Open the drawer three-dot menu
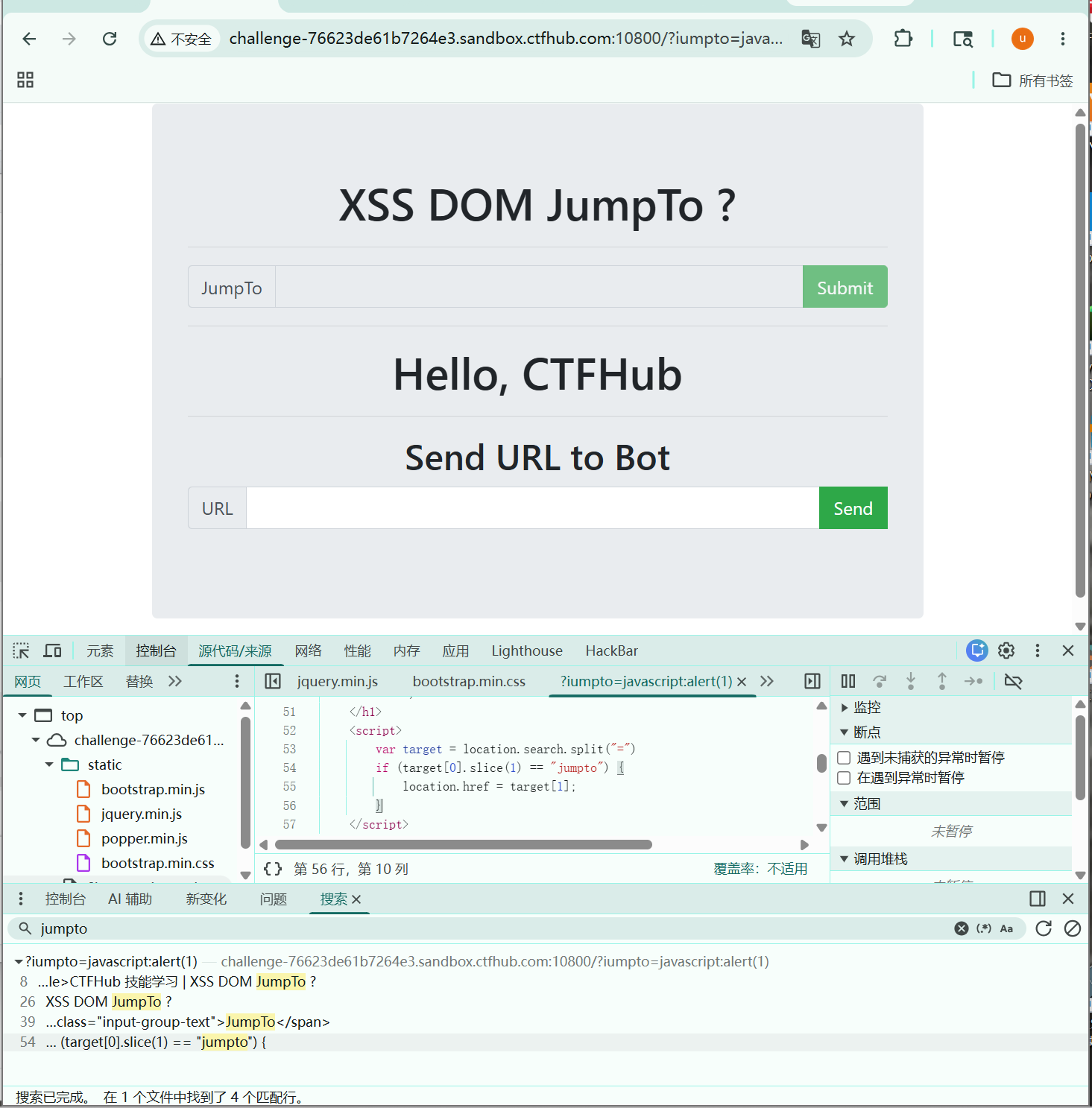This screenshot has width=1092, height=1108. pos(21,899)
